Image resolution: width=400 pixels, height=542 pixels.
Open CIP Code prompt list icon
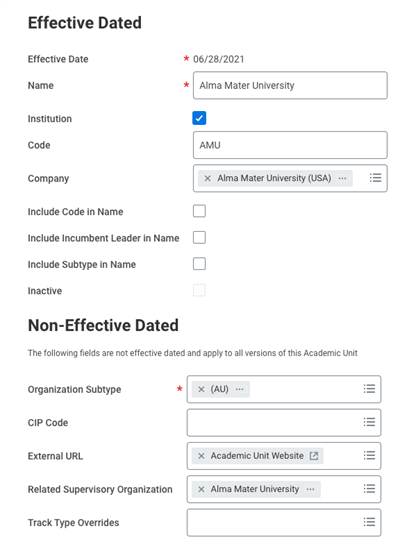pos(369,422)
